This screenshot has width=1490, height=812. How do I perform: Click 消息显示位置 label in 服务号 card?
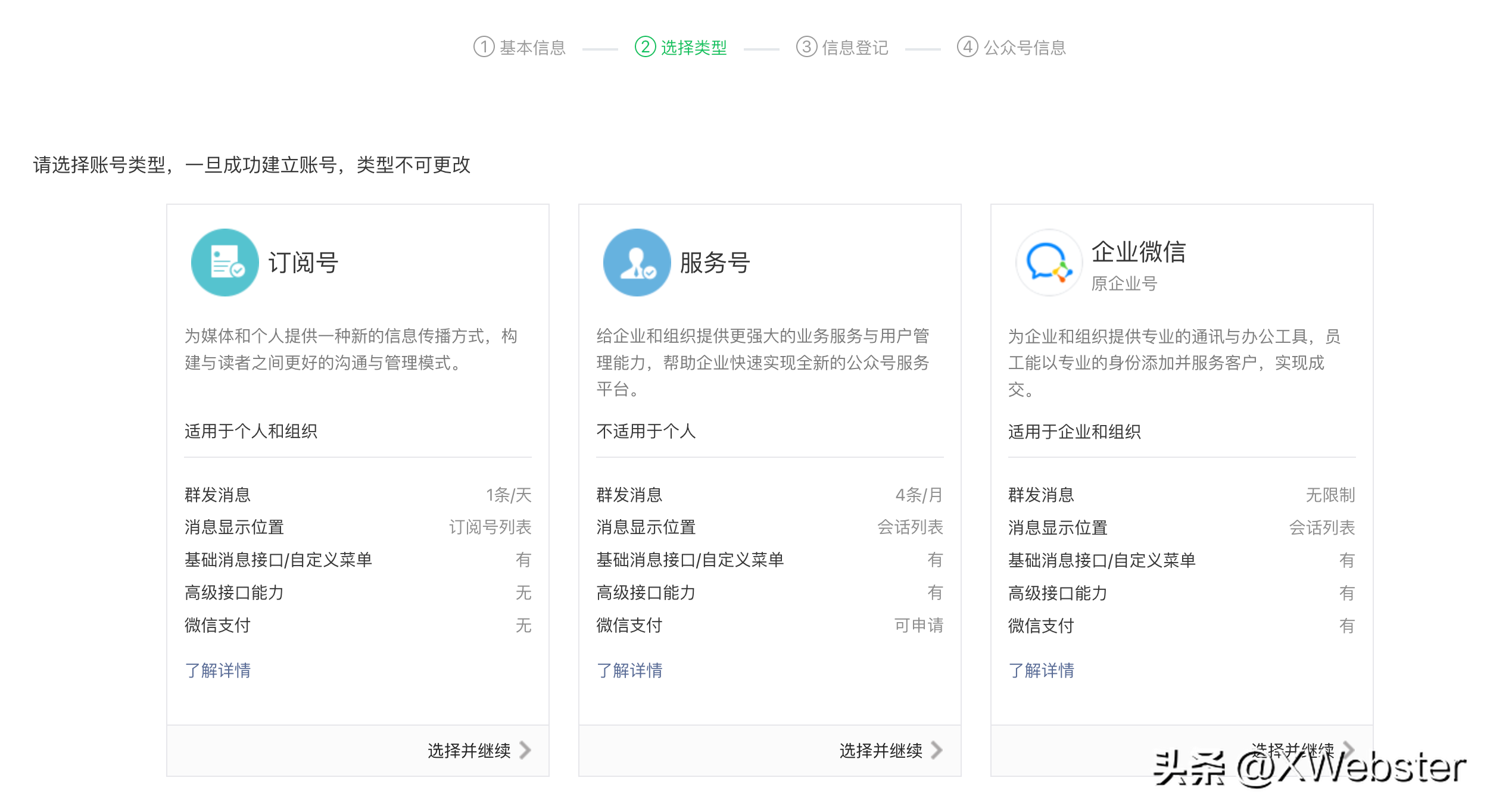(x=646, y=527)
